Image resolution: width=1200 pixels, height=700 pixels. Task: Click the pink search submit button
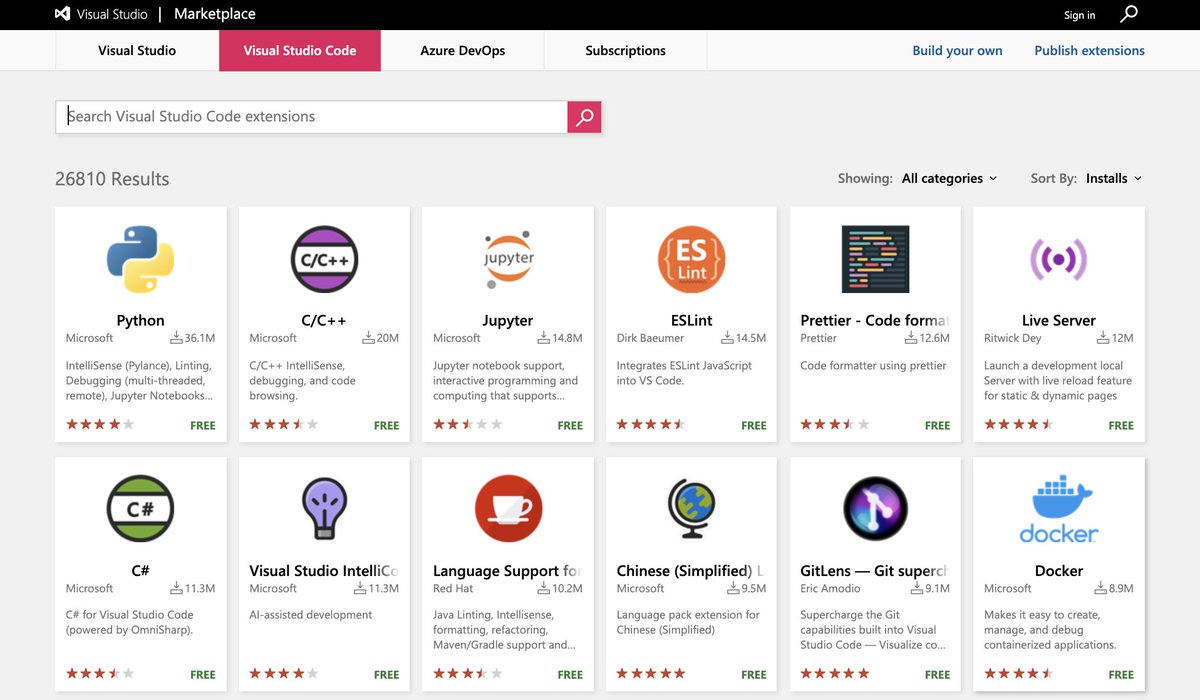584,117
